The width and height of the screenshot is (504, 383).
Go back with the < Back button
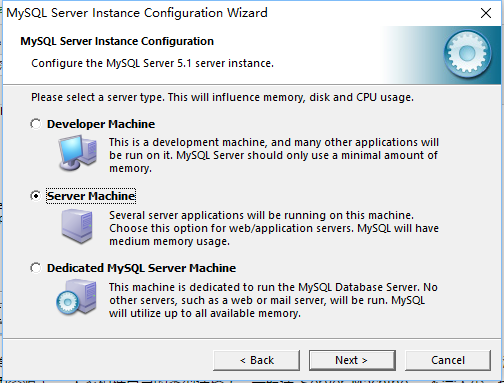[x=256, y=360]
